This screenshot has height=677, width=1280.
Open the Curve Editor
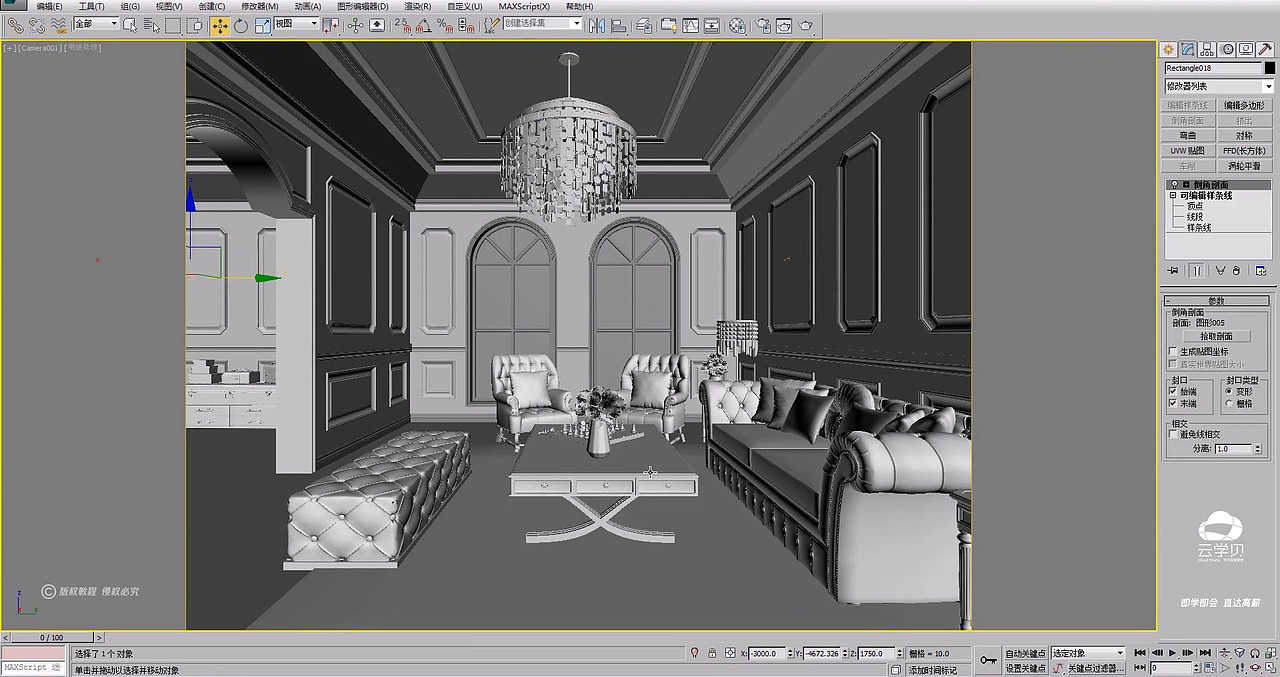(691, 25)
